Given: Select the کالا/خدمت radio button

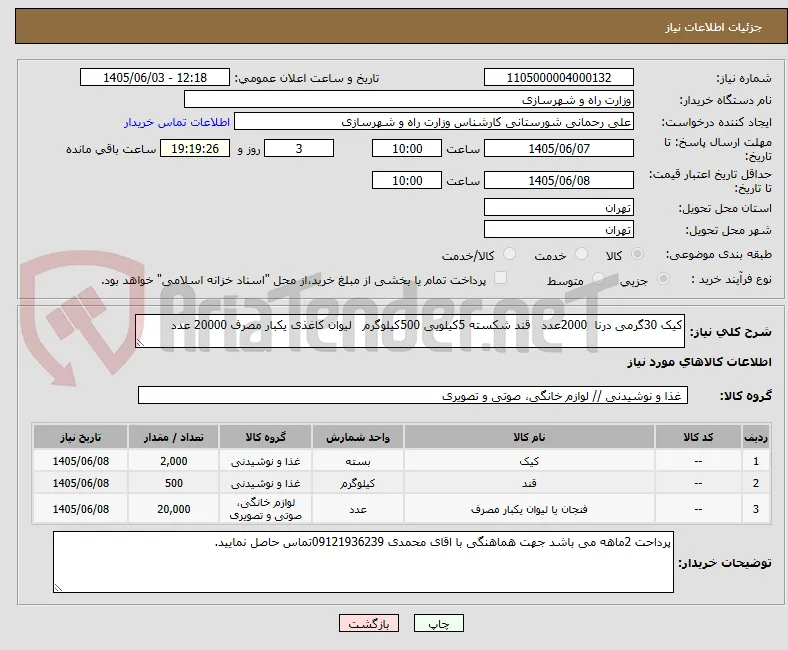Looking at the screenshot, I should (510, 254).
